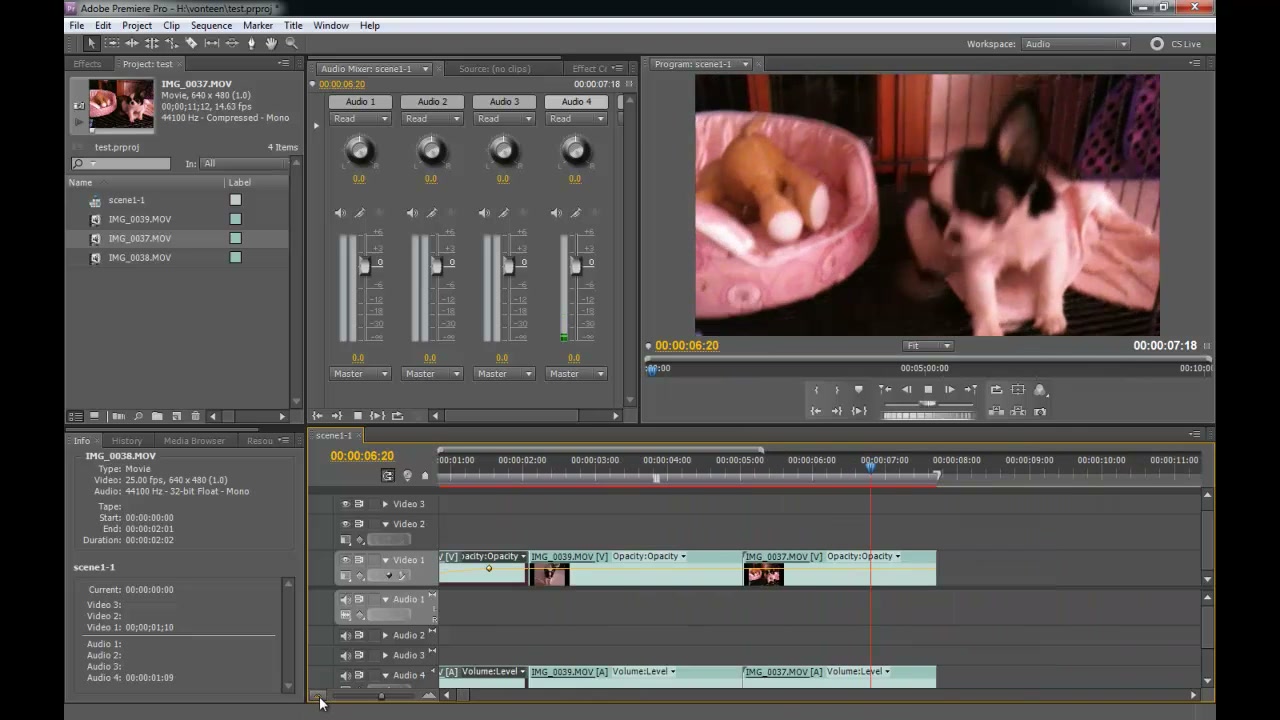Open the Marker menu

(x=258, y=25)
